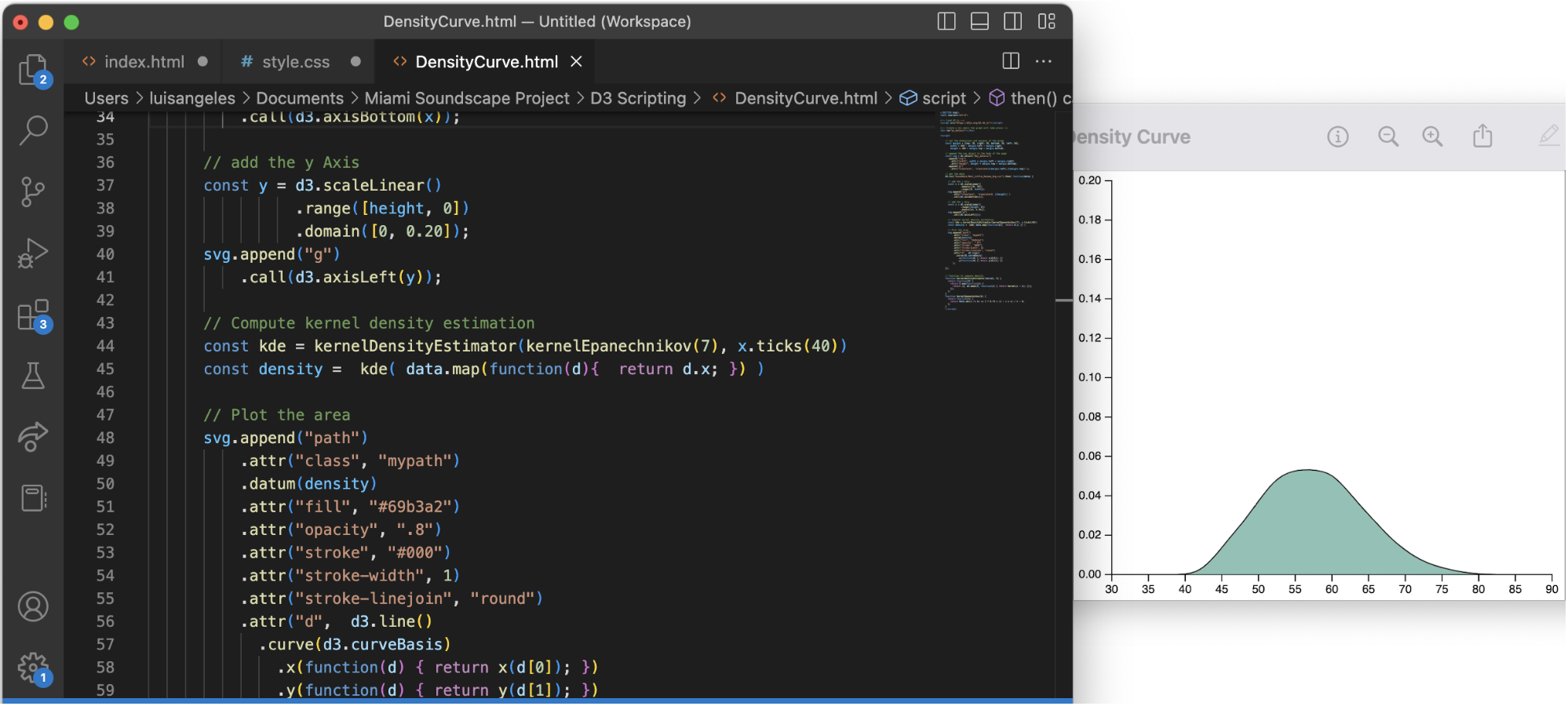1568x706 pixels.
Task: Open the Source Control view
Action: 33,191
